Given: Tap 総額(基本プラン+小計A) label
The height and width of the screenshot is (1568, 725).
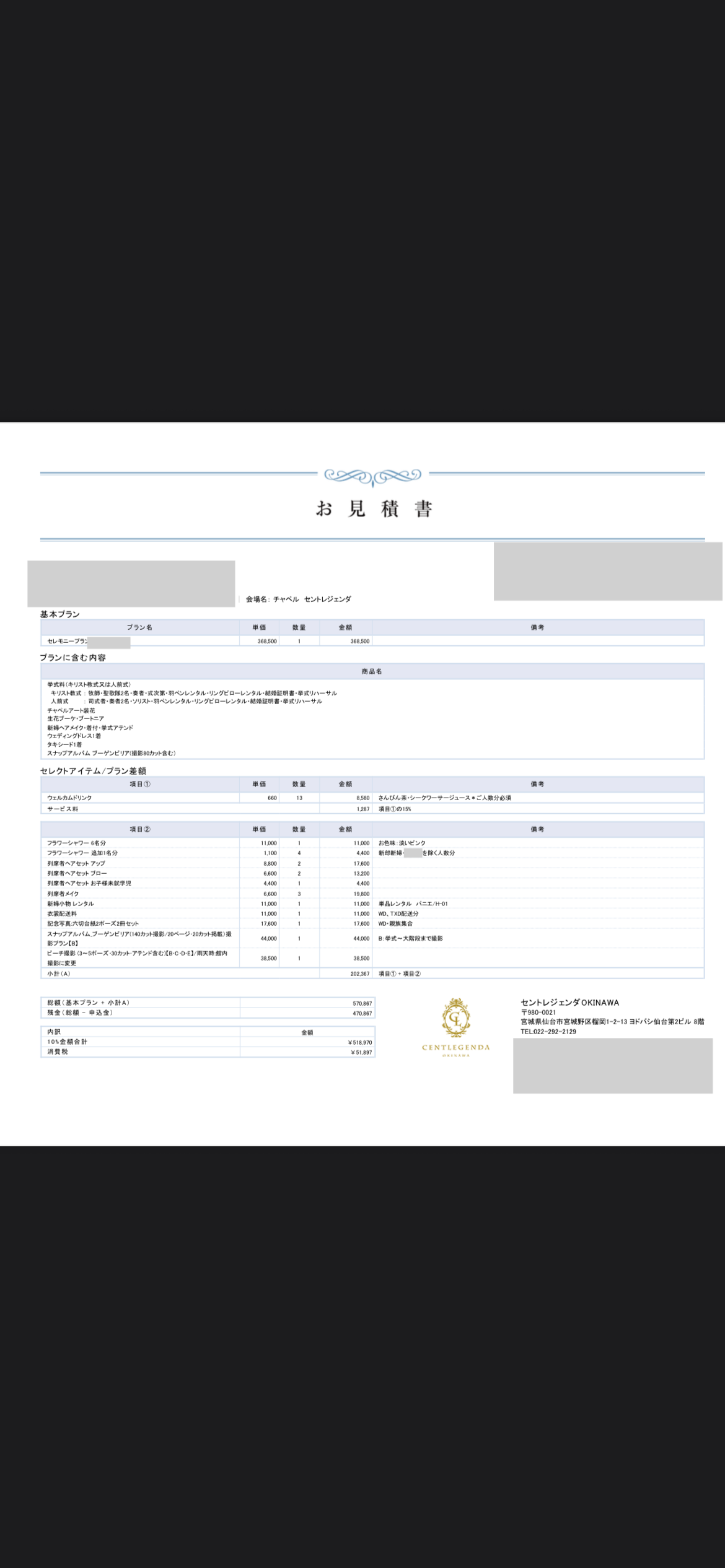Looking at the screenshot, I should tap(89, 1002).
